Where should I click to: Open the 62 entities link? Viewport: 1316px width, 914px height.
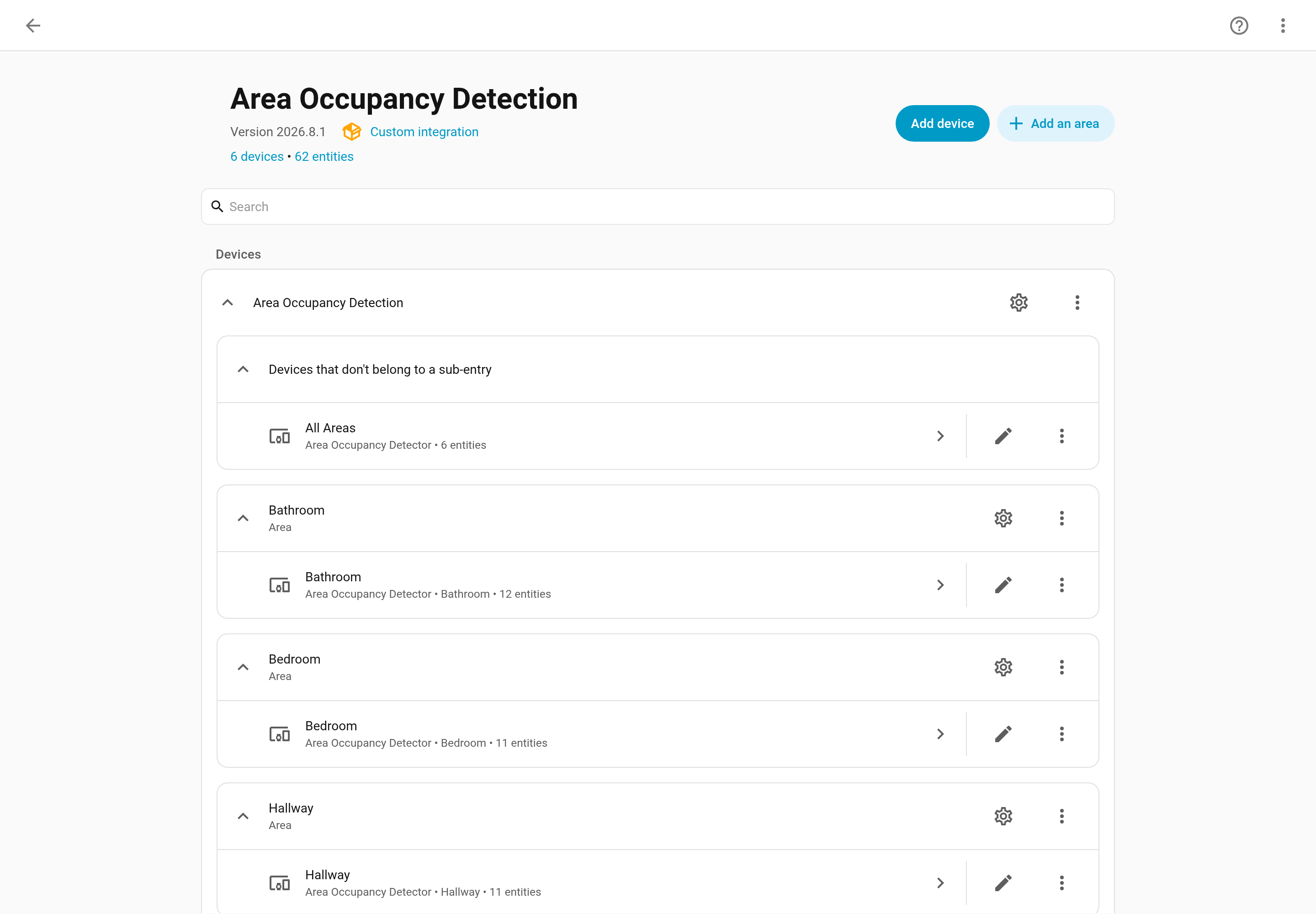point(324,156)
